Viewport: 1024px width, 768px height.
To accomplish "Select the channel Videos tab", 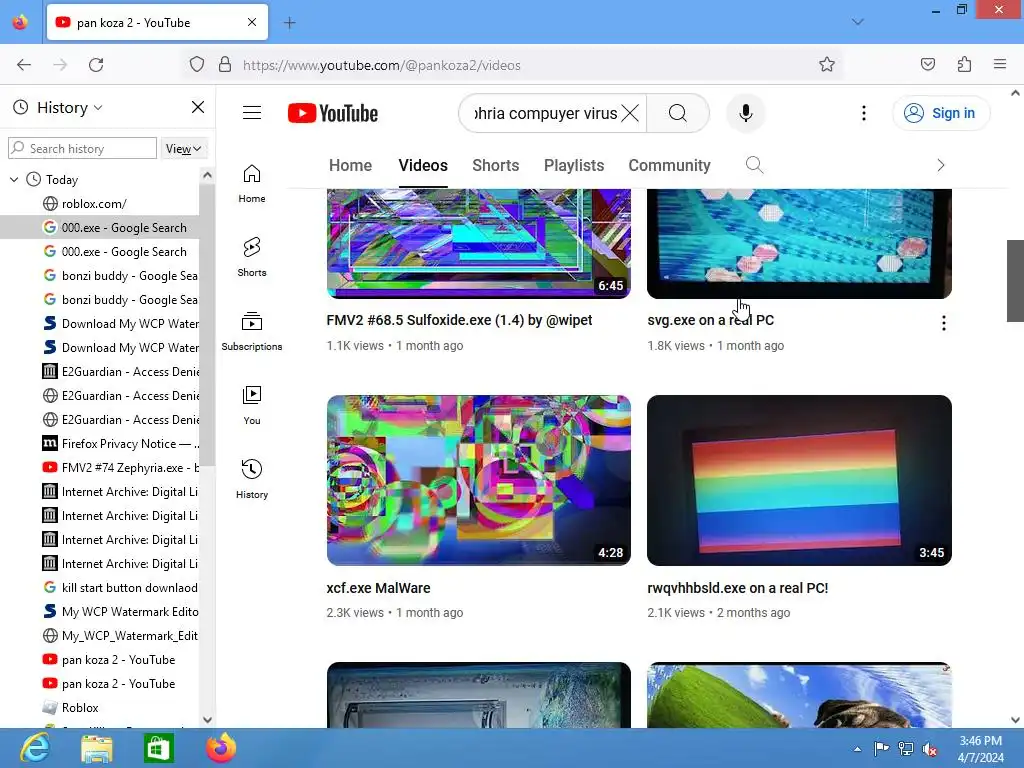I will 423,165.
